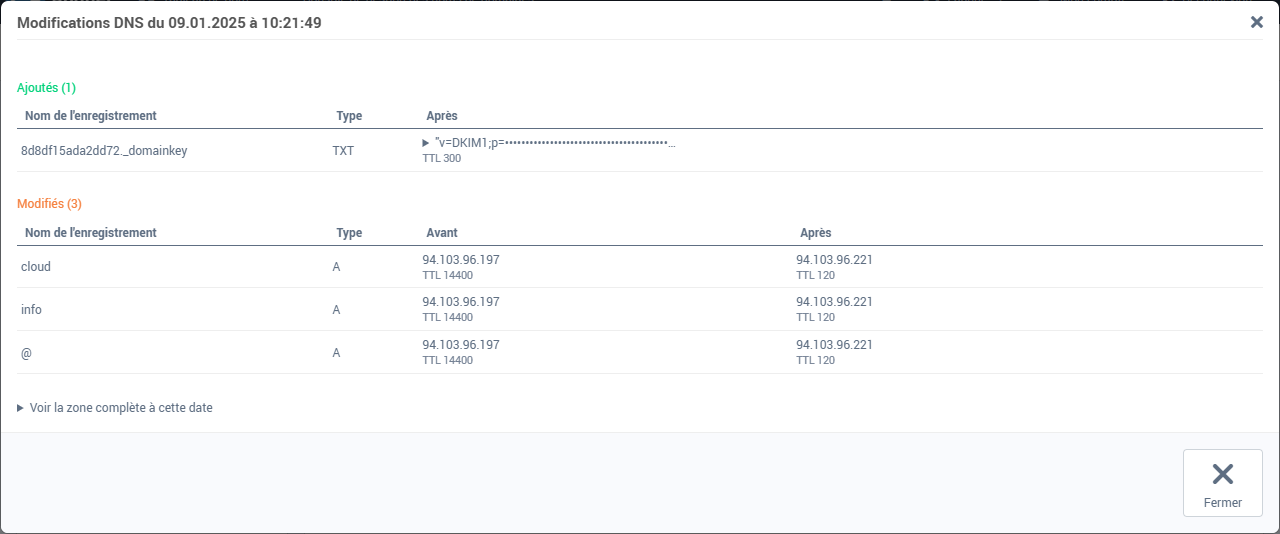Click the 'Ajoutés (1)' section heading
Viewport: 1280px width, 534px height.
pyautogui.click(x=46, y=88)
